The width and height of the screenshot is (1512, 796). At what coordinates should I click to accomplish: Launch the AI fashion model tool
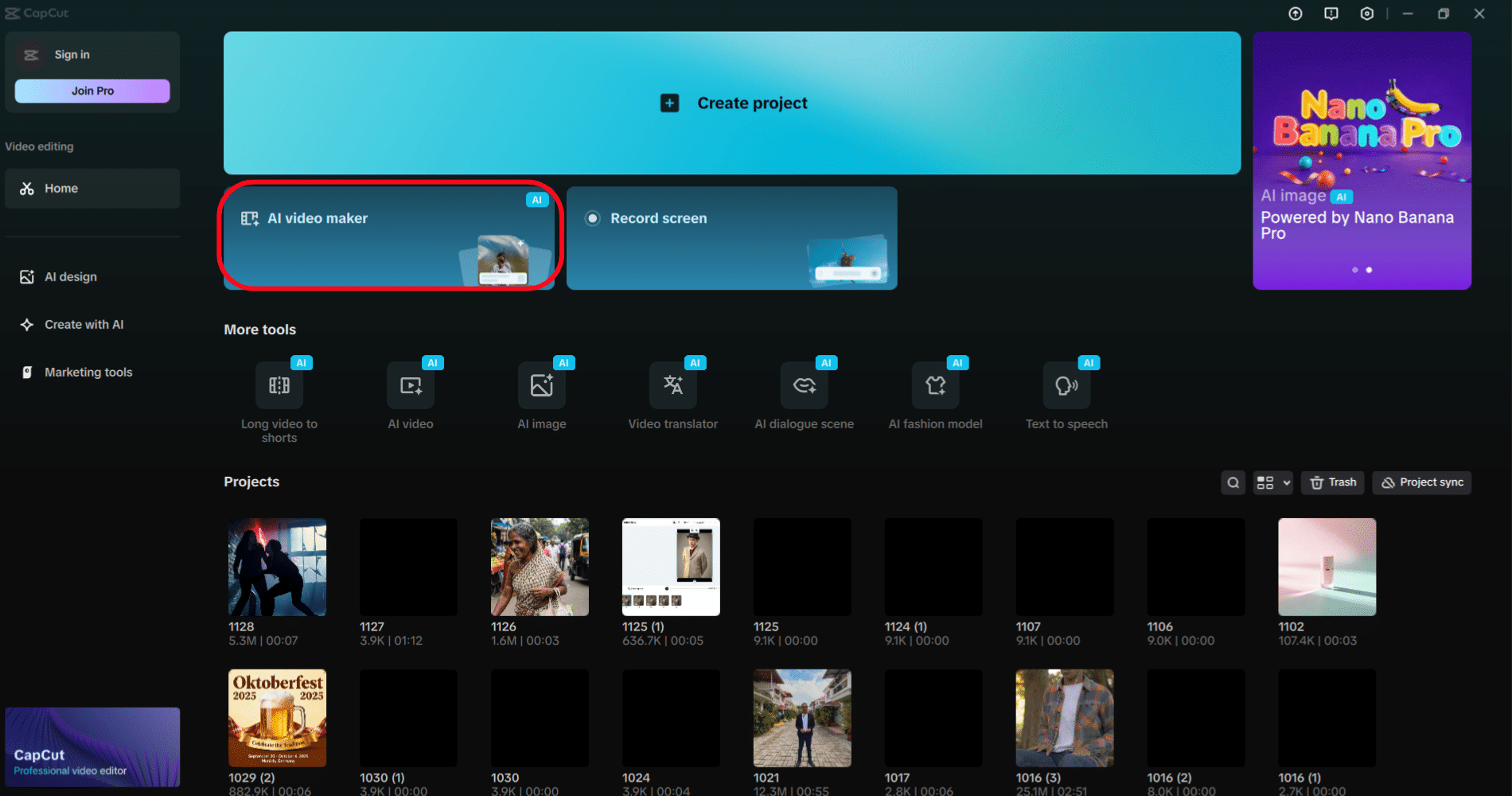[935, 386]
